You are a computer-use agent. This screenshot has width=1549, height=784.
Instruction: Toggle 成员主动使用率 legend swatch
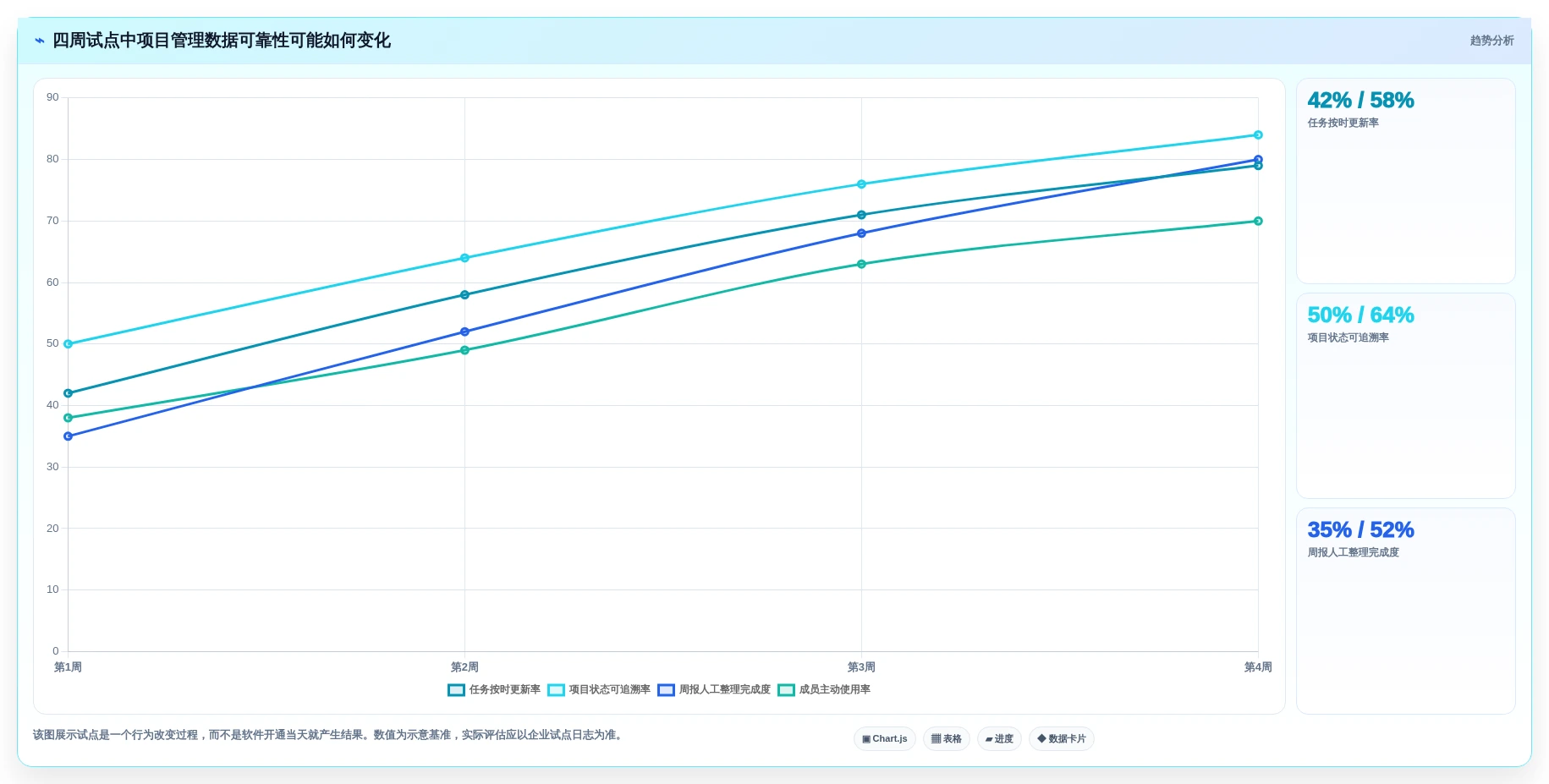(786, 690)
